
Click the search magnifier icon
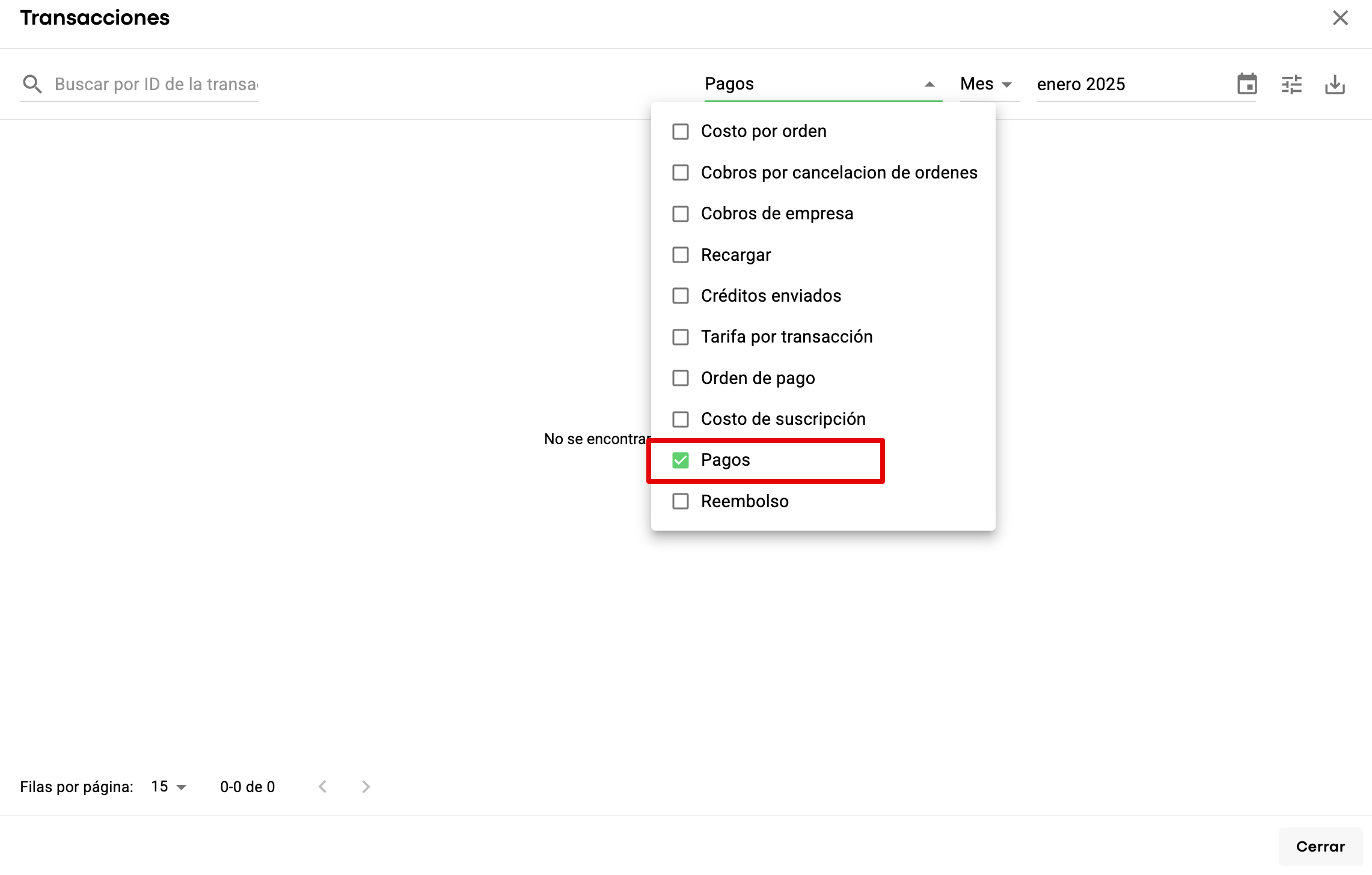pos(32,84)
